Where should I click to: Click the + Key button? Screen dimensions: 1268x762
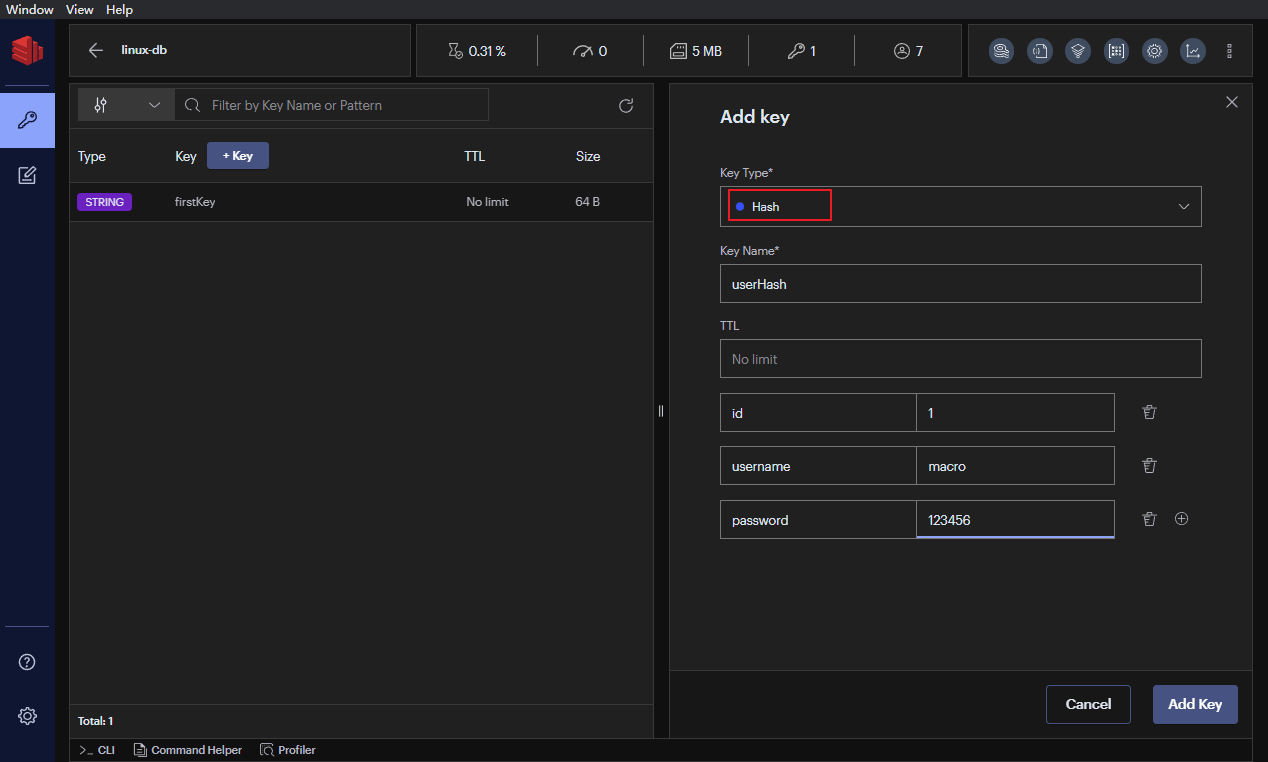(238, 156)
